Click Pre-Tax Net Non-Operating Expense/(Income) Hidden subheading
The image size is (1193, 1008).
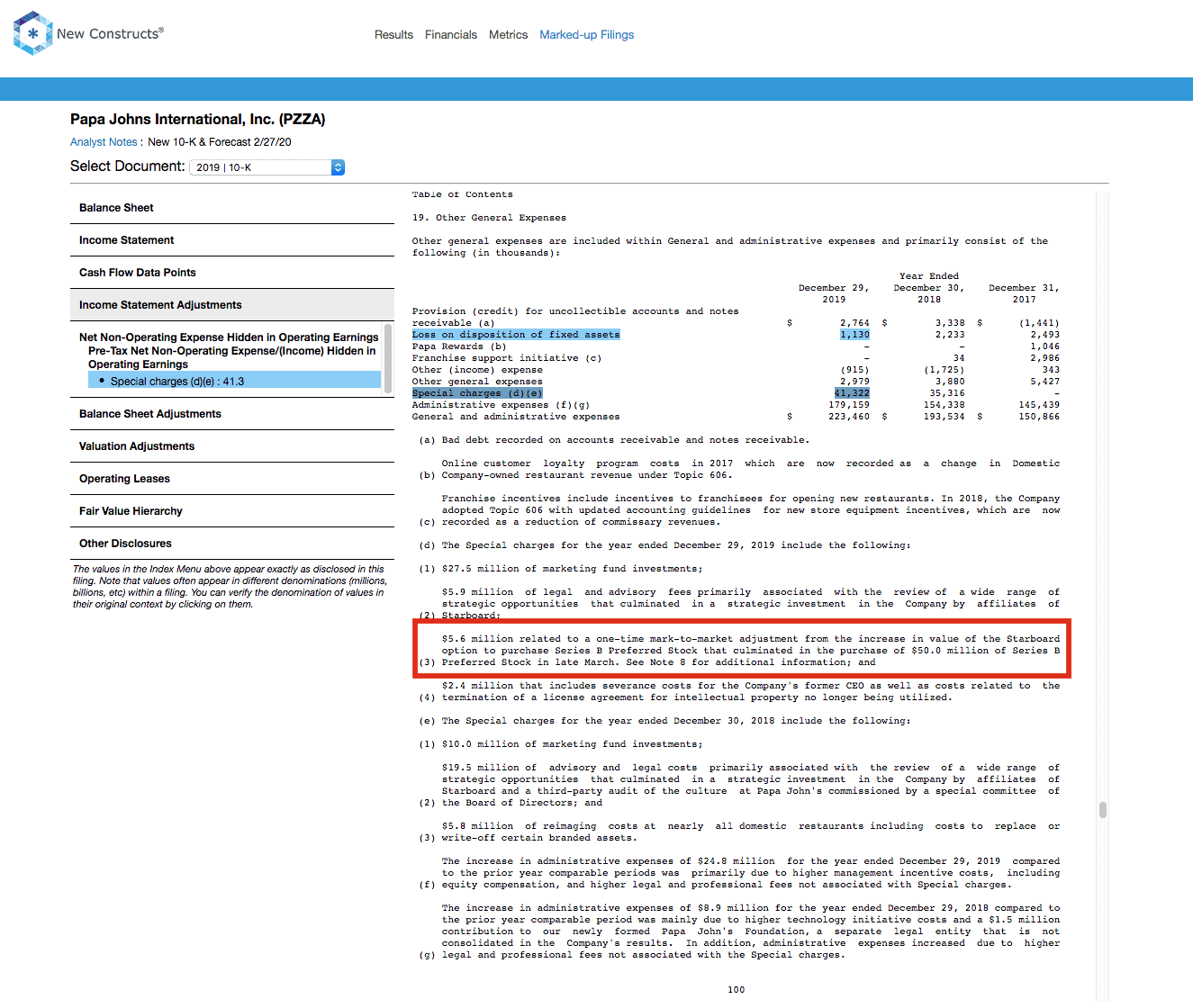click(x=232, y=357)
